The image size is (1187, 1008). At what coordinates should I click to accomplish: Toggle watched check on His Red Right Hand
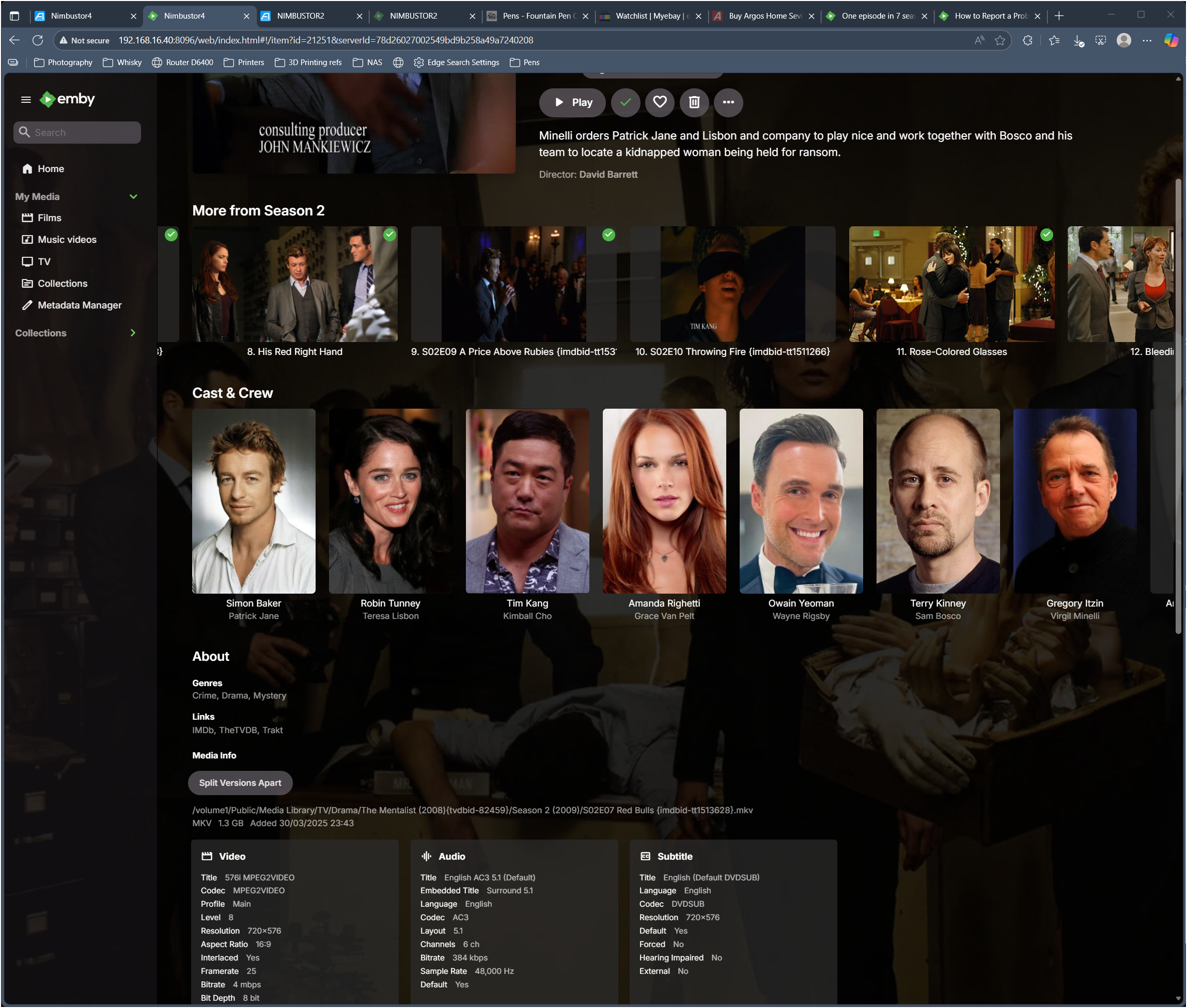389,234
